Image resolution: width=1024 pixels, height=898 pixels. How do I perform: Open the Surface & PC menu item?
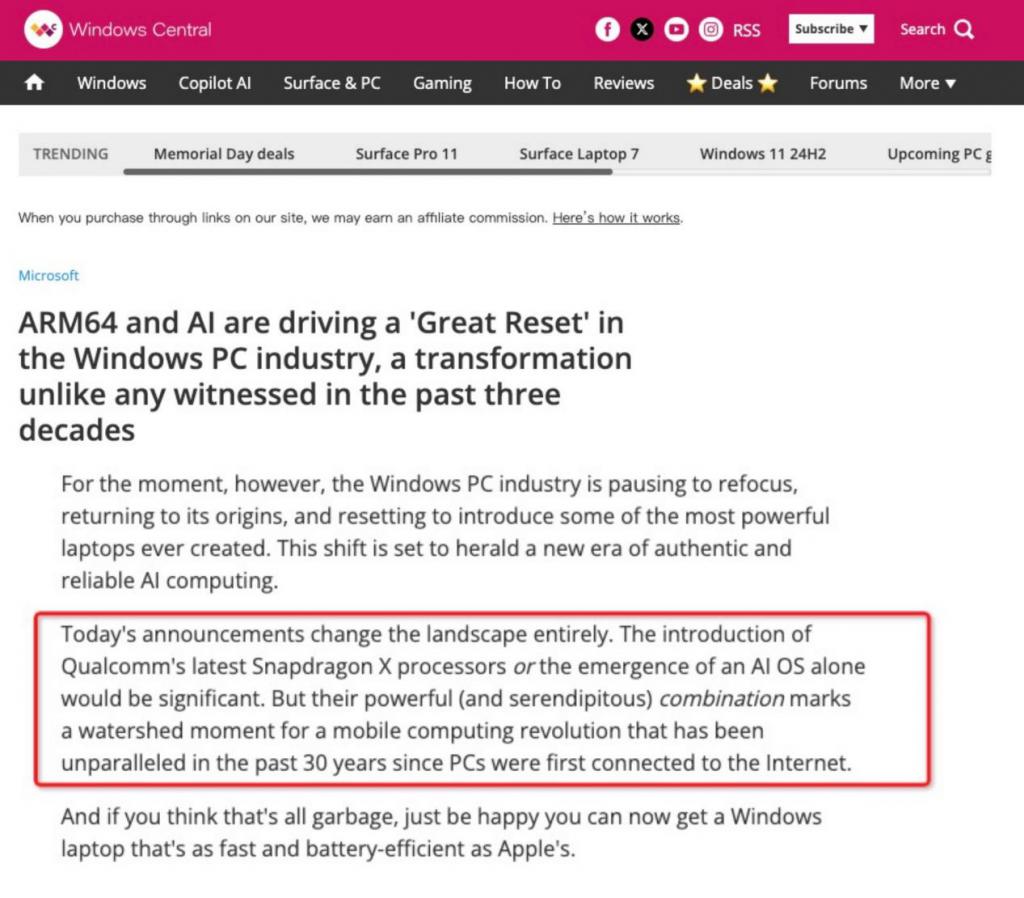332,83
